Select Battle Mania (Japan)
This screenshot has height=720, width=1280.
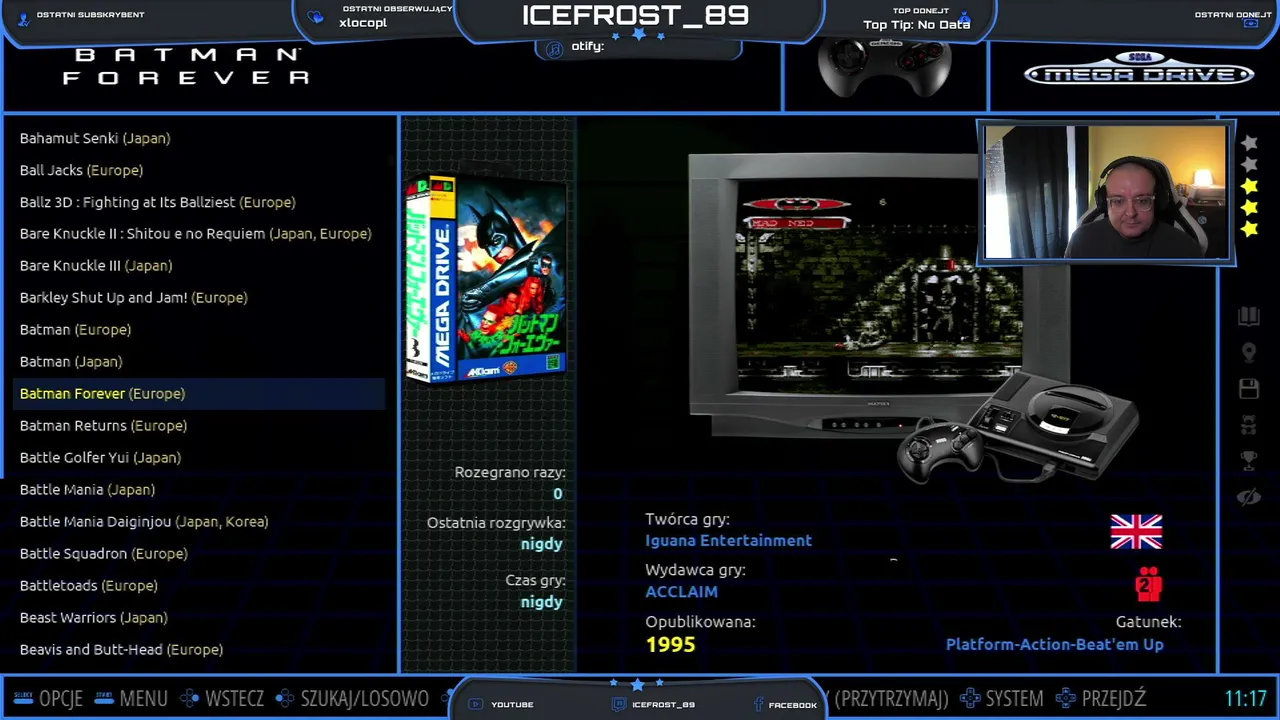(x=87, y=490)
